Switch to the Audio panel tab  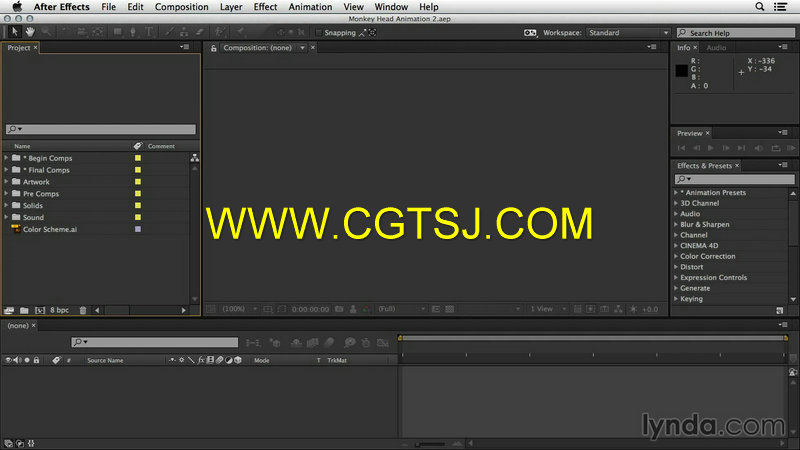point(716,47)
